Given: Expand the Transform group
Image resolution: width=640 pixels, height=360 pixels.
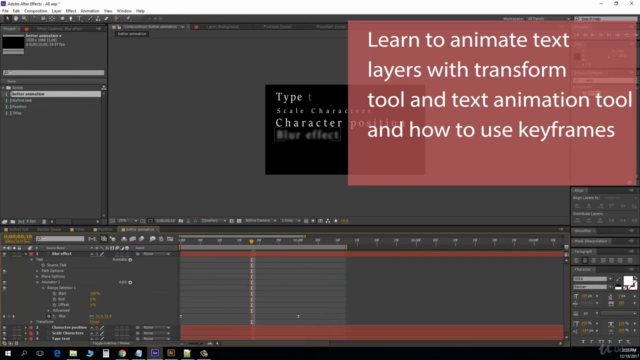Looking at the screenshot, I should [32, 322].
